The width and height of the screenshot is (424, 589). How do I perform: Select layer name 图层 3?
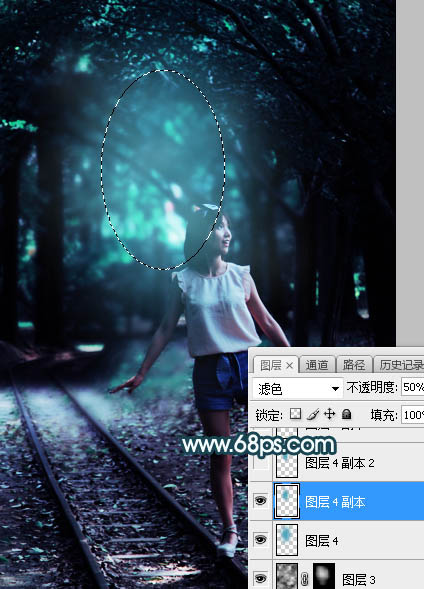pyautogui.click(x=358, y=579)
